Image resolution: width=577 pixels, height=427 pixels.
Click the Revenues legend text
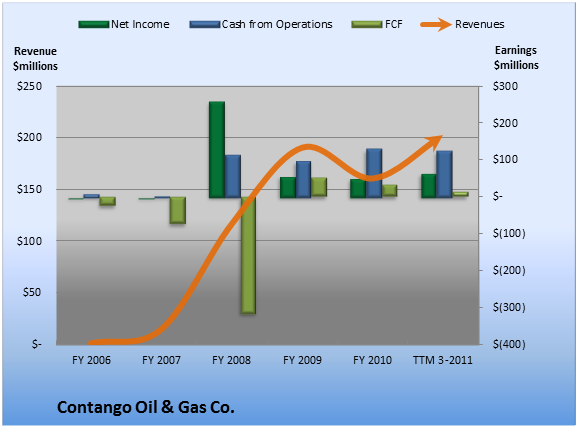(x=479, y=24)
